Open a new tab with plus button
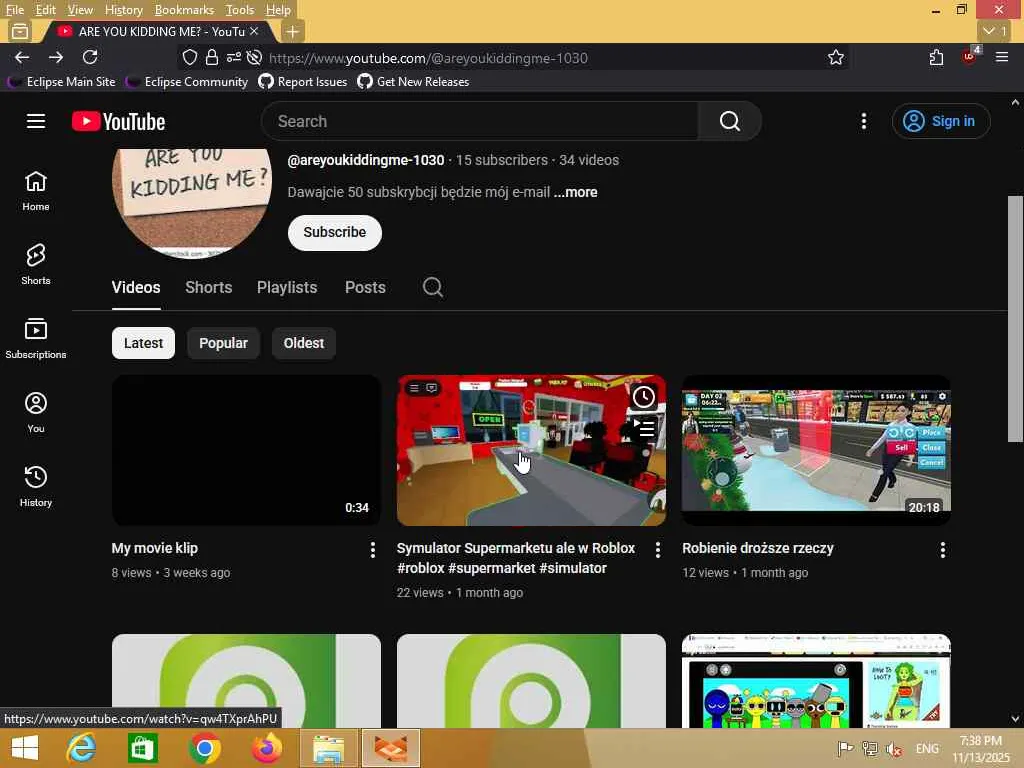Screen dimensions: 1024x768 point(293,31)
